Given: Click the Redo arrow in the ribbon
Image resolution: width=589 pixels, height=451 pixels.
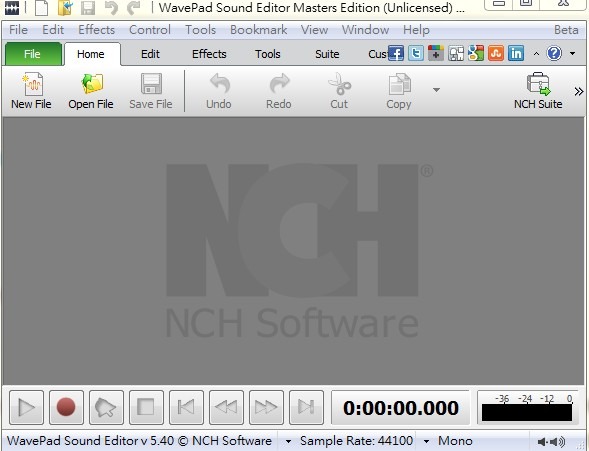Looking at the screenshot, I should click(x=279, y=91).
